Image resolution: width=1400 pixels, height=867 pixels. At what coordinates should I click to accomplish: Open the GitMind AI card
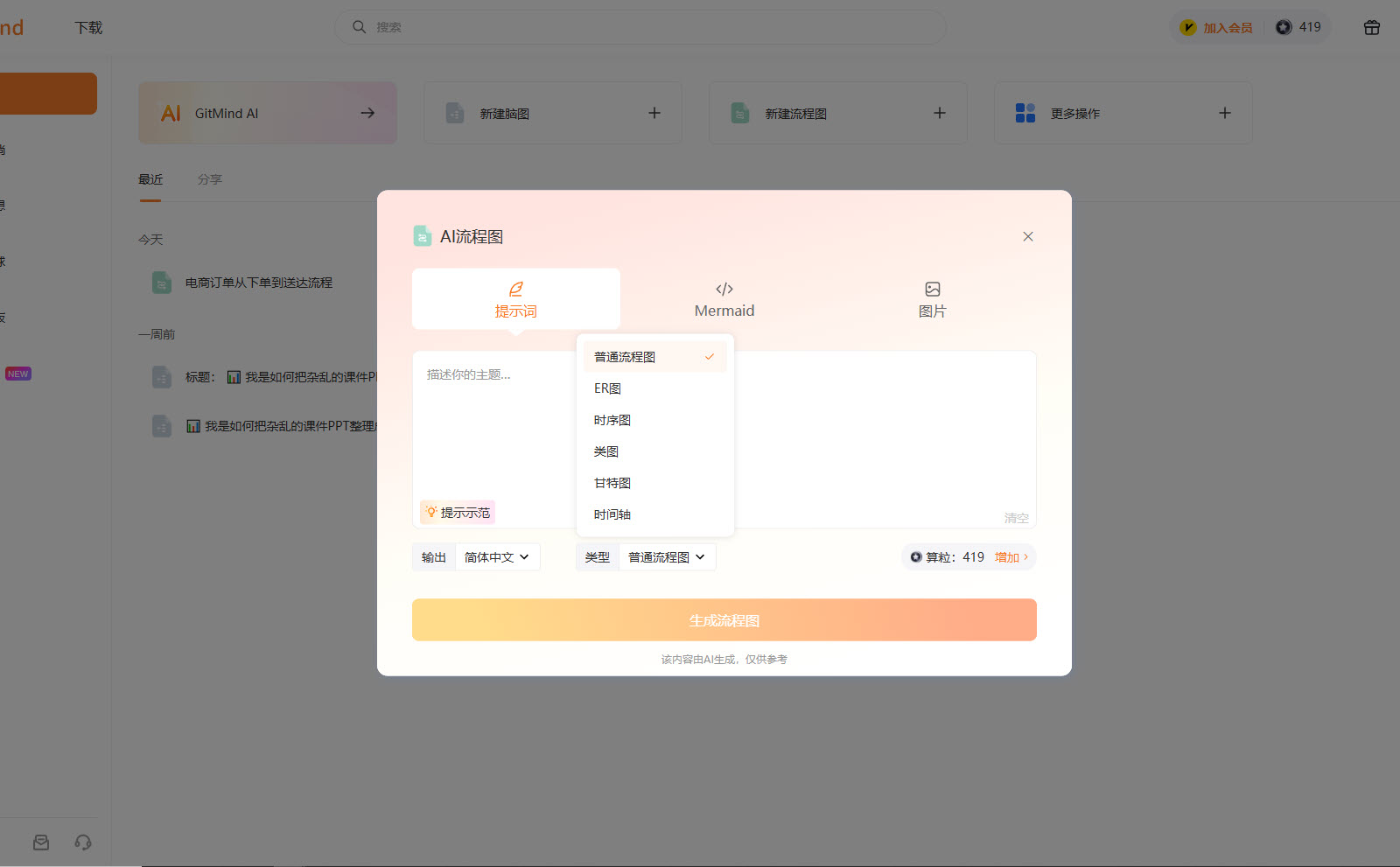268,113
